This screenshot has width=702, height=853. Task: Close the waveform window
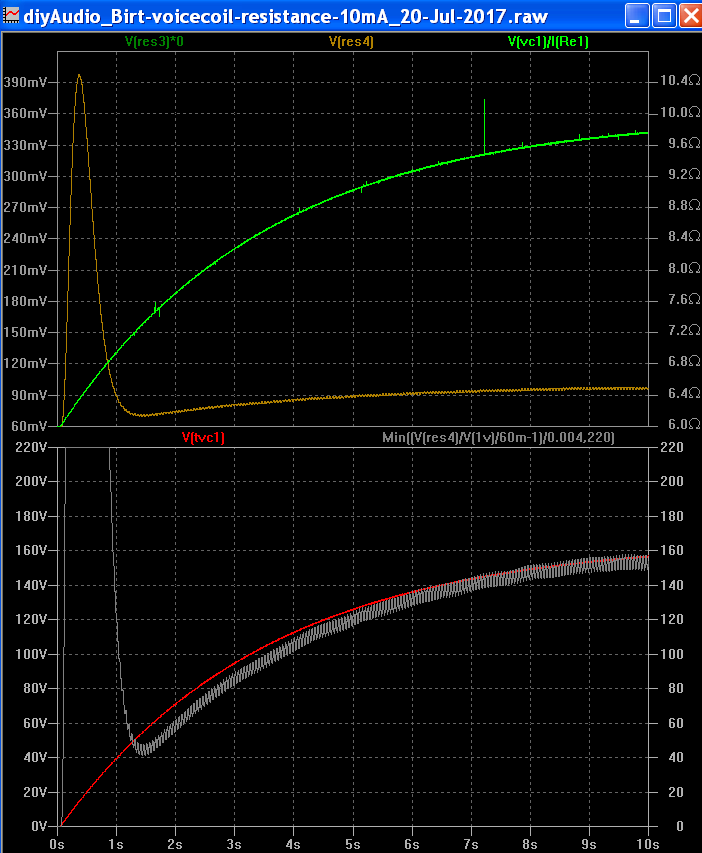pyautogui.click(x=690, y=15)
